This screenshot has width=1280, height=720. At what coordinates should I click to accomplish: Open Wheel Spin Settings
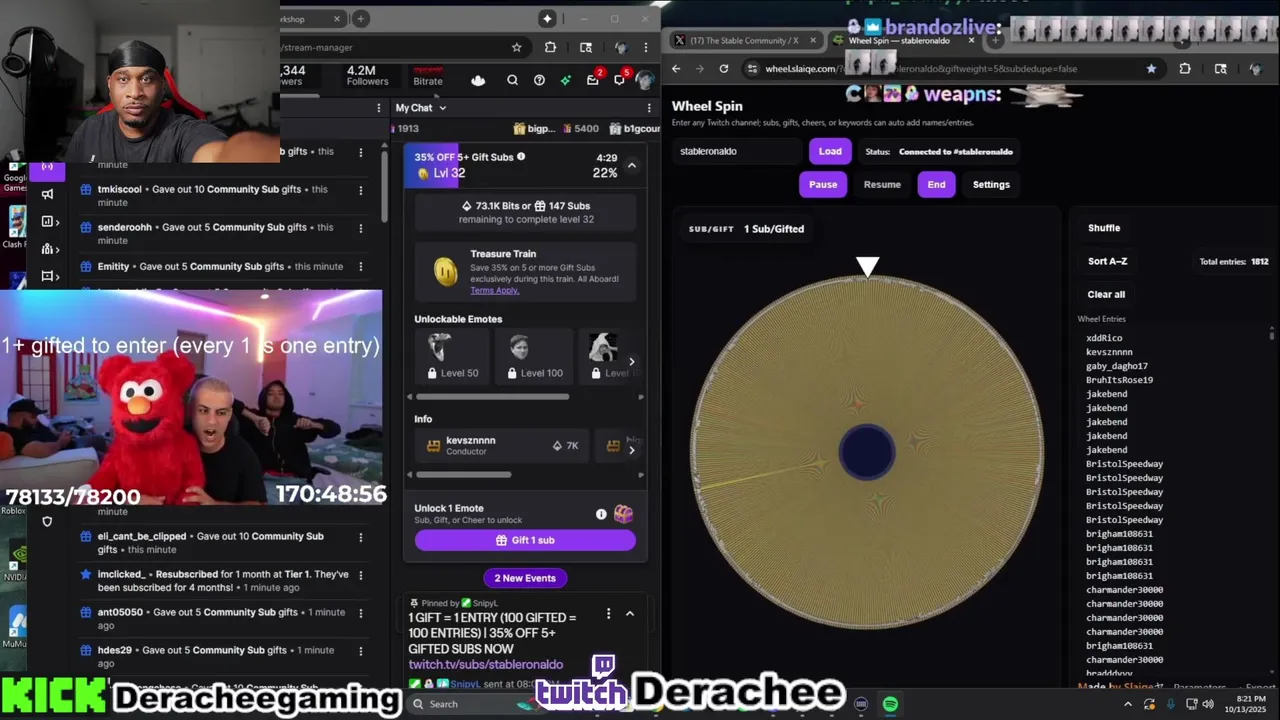991,184
